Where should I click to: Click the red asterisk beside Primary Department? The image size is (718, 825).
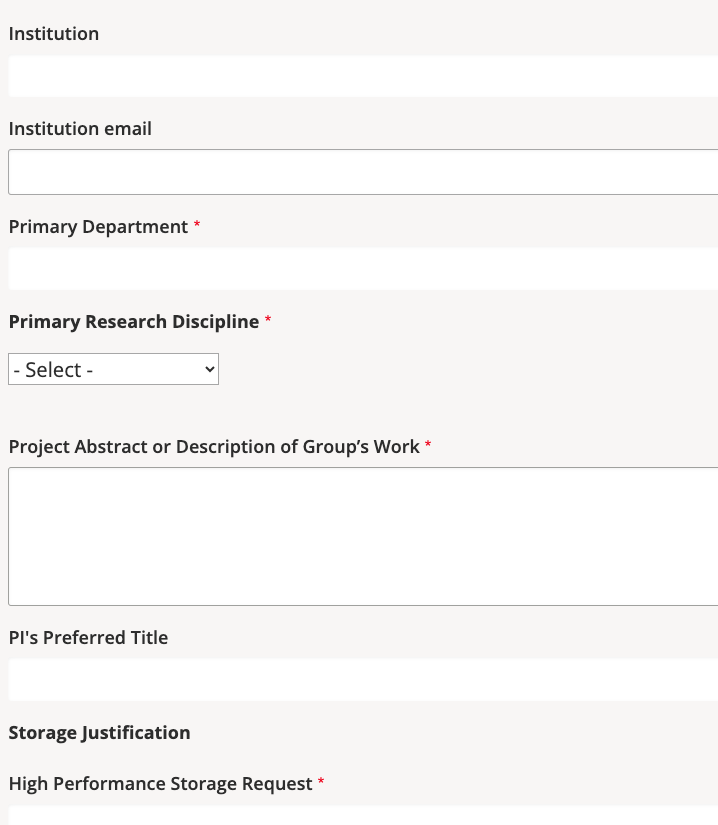197,226
